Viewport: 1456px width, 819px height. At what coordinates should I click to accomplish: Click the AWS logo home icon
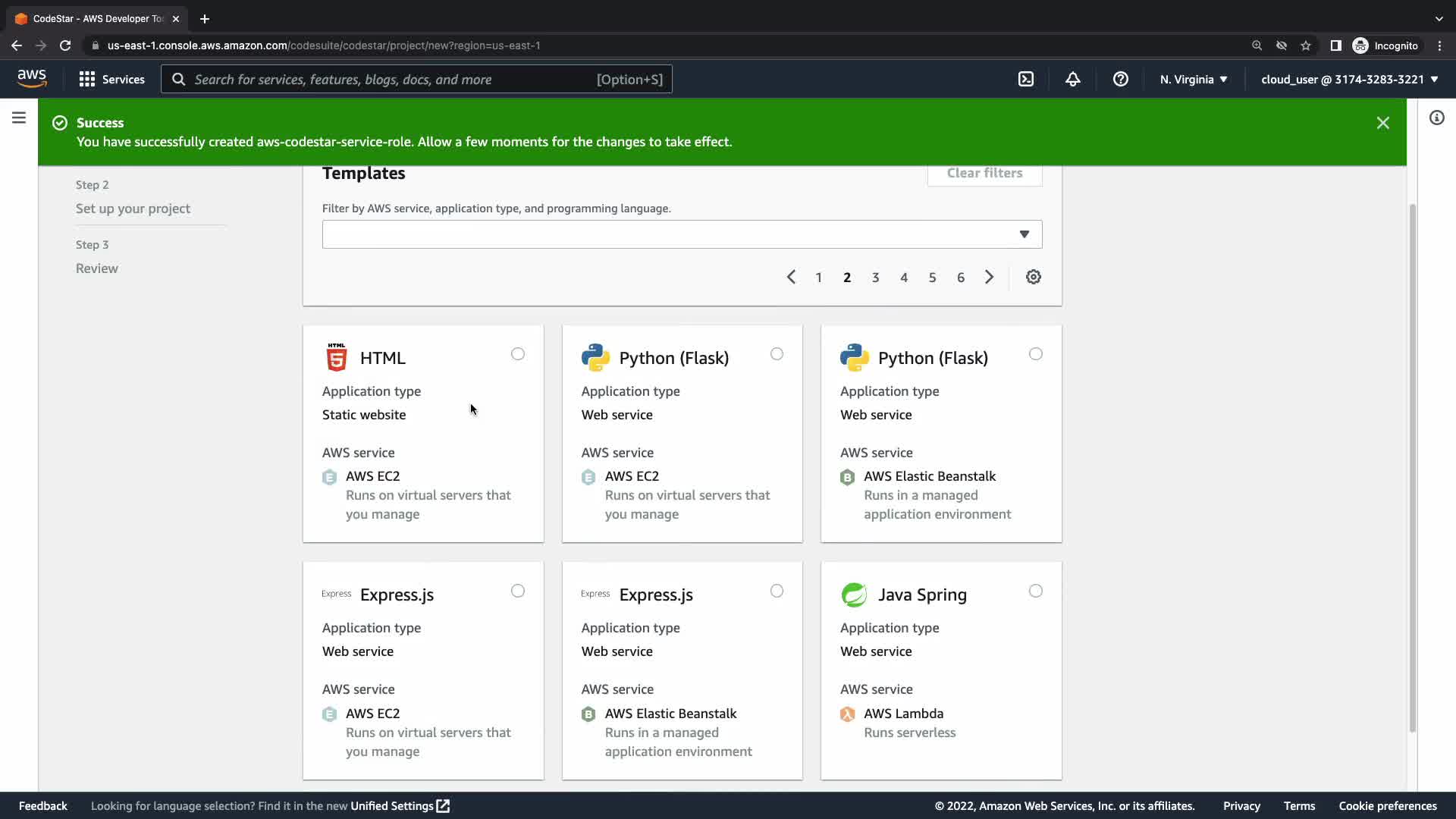pos(32,78)
